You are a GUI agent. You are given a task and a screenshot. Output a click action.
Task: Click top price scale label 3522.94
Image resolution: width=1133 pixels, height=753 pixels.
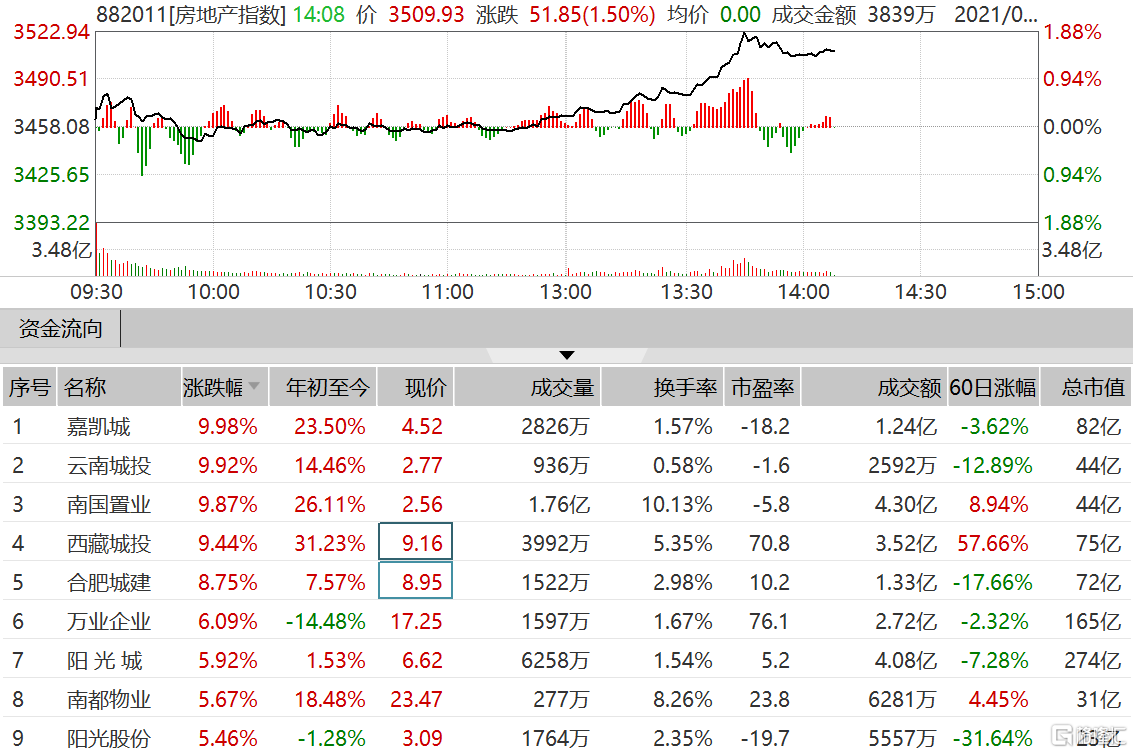[51, 32]
